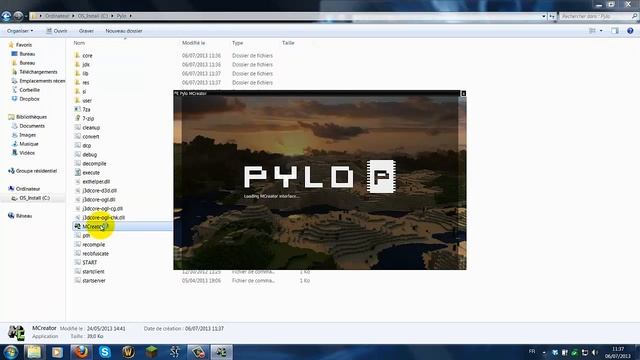Viewport: 640px width, 360px height.
Task: Toggle the preview pane icon
Action: coord(615,31)
